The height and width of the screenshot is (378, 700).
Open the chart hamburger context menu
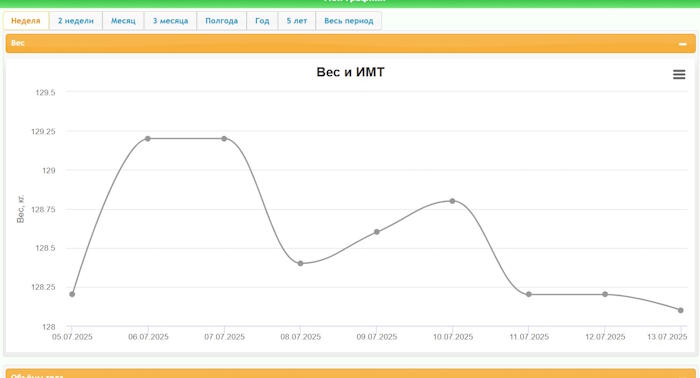pos(679,75)
